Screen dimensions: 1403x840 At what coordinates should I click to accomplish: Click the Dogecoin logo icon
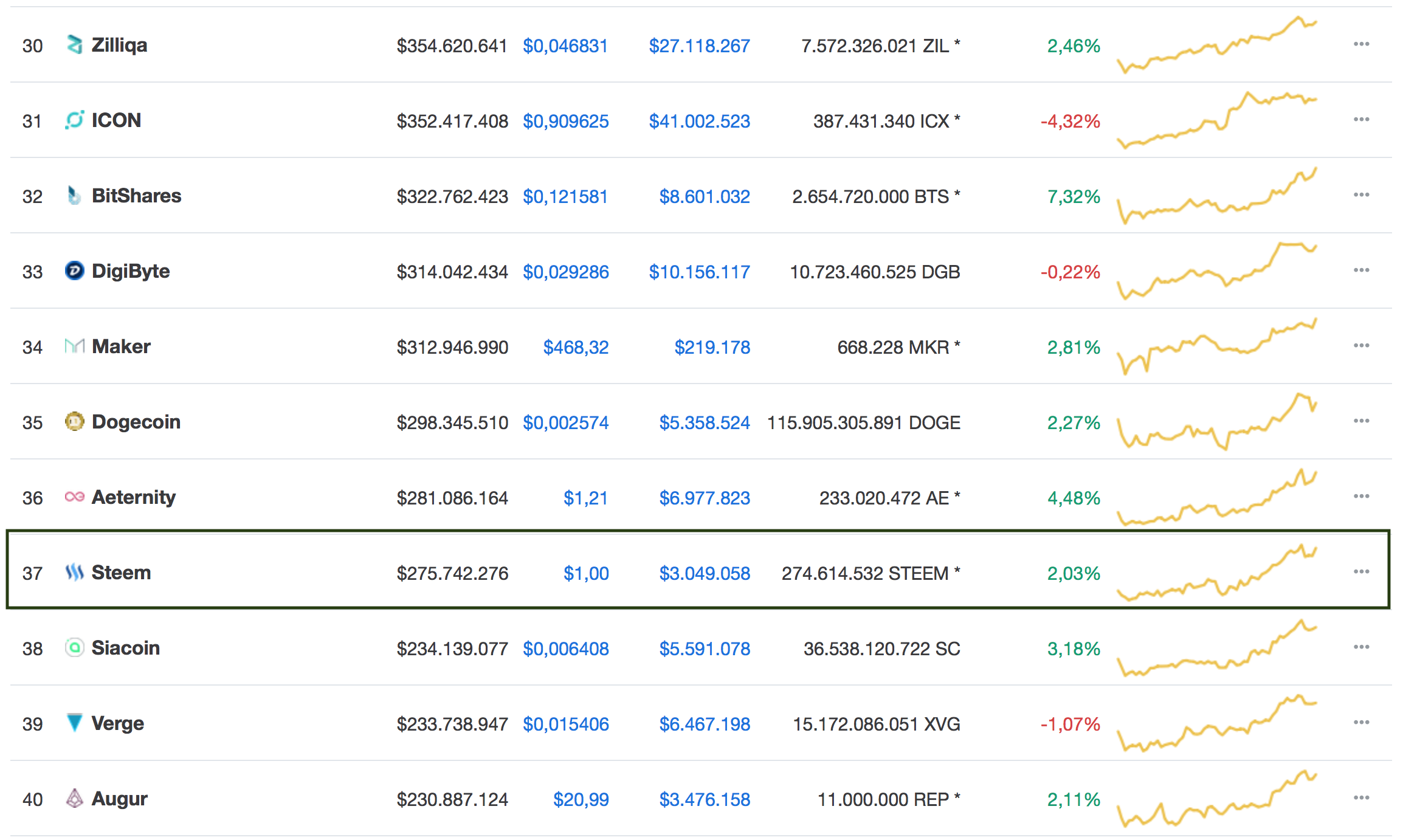(x=74, y=421)
